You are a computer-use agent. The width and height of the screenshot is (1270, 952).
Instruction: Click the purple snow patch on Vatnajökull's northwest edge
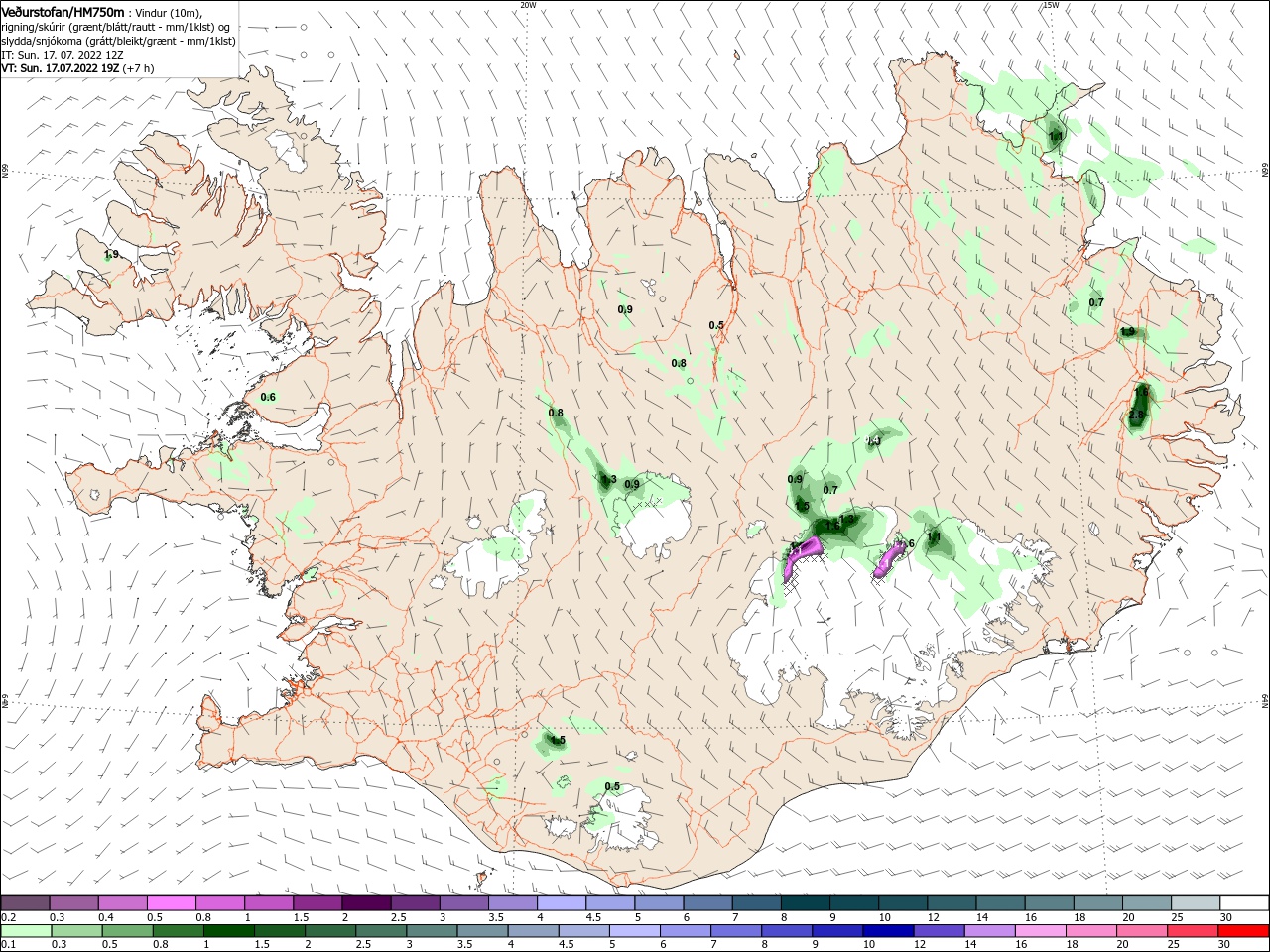coord(802,558)
